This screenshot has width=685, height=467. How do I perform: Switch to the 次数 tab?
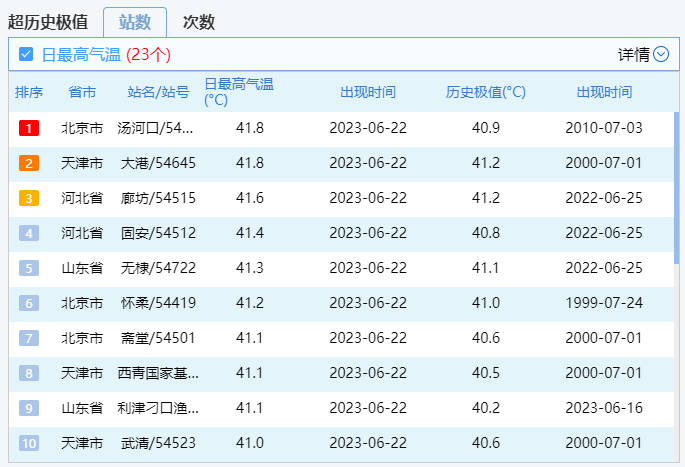pyautogui.click(x=198, y=22)
